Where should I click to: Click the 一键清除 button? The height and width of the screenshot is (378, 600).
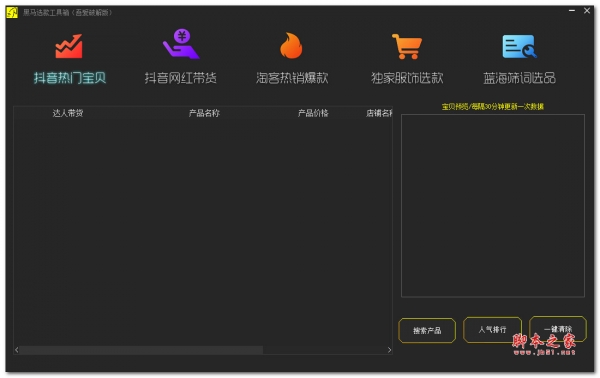[x=558, y=329]
